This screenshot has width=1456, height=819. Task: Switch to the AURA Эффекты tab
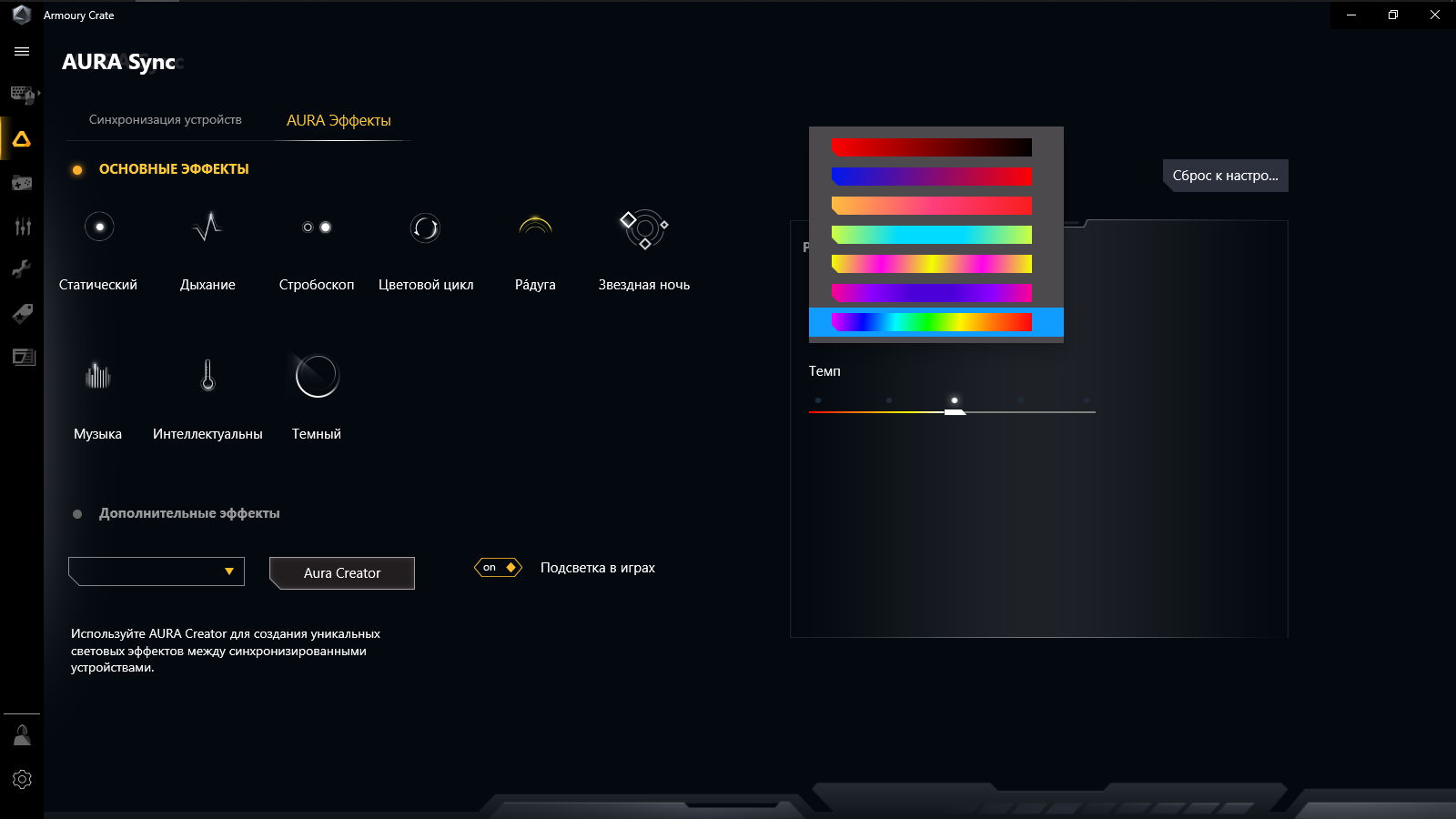(x=339, y=120)
